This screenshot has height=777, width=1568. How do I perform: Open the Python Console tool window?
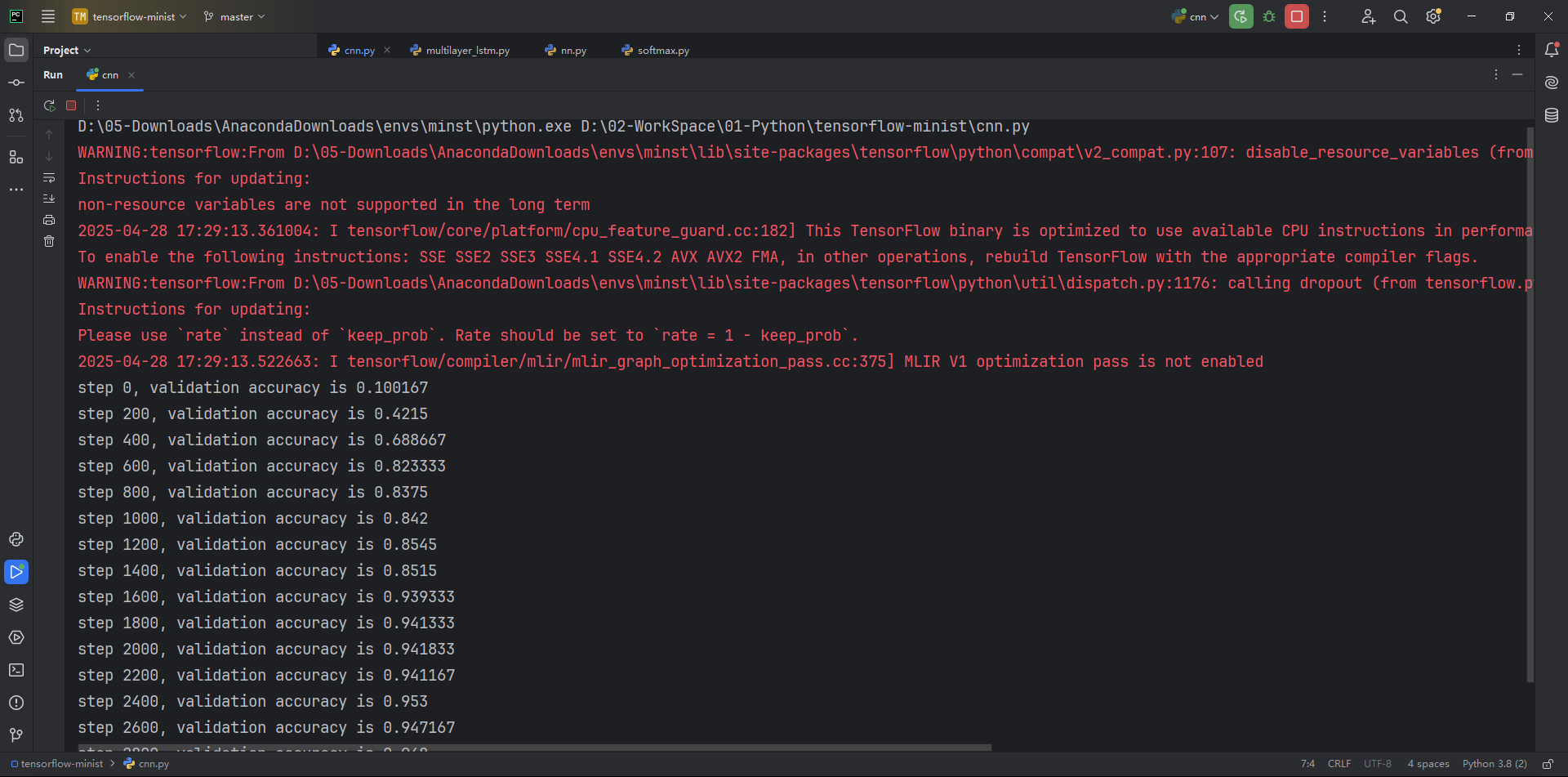[16, 539]
